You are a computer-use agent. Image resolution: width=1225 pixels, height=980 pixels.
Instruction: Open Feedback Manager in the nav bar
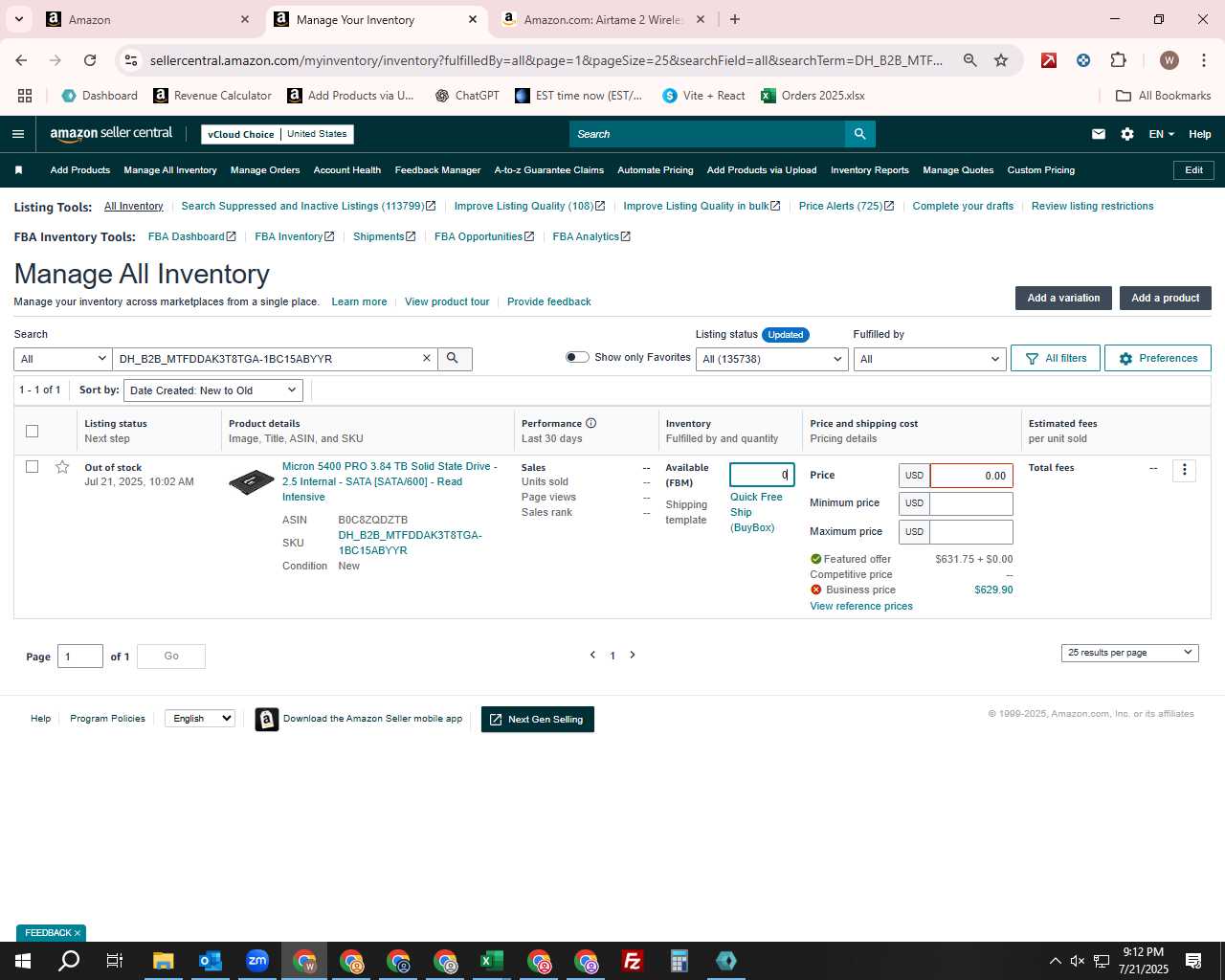(x=437, y=170)
